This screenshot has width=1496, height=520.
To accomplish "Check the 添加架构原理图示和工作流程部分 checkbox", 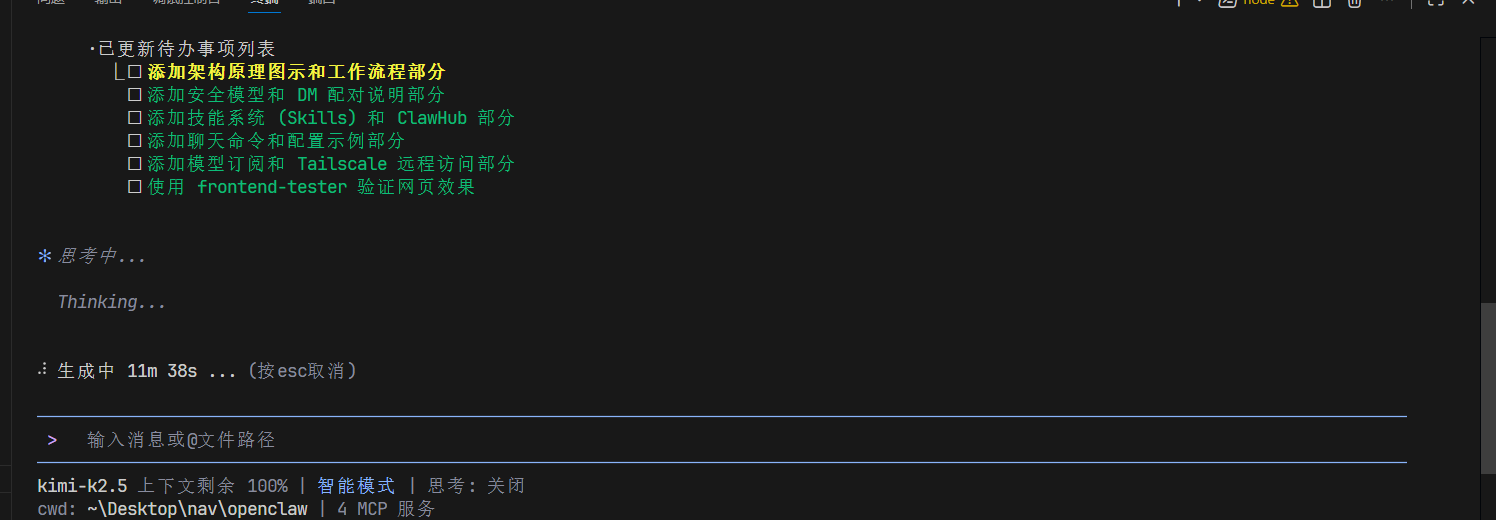I will tap(134, 72).
